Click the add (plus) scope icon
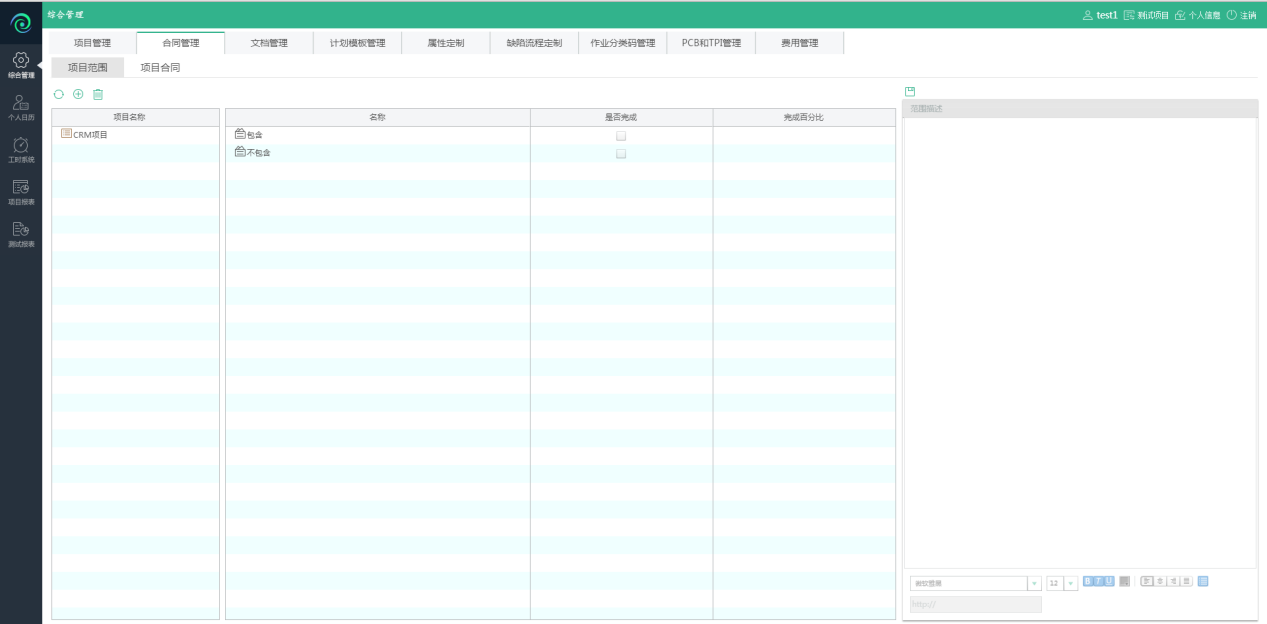1267x624 pixels. [78, 94]
